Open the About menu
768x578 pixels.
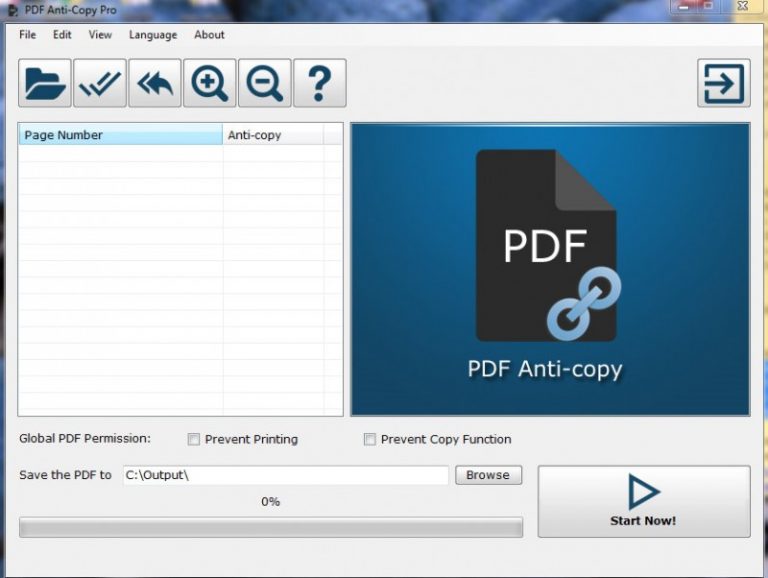[x=209, y=35]
